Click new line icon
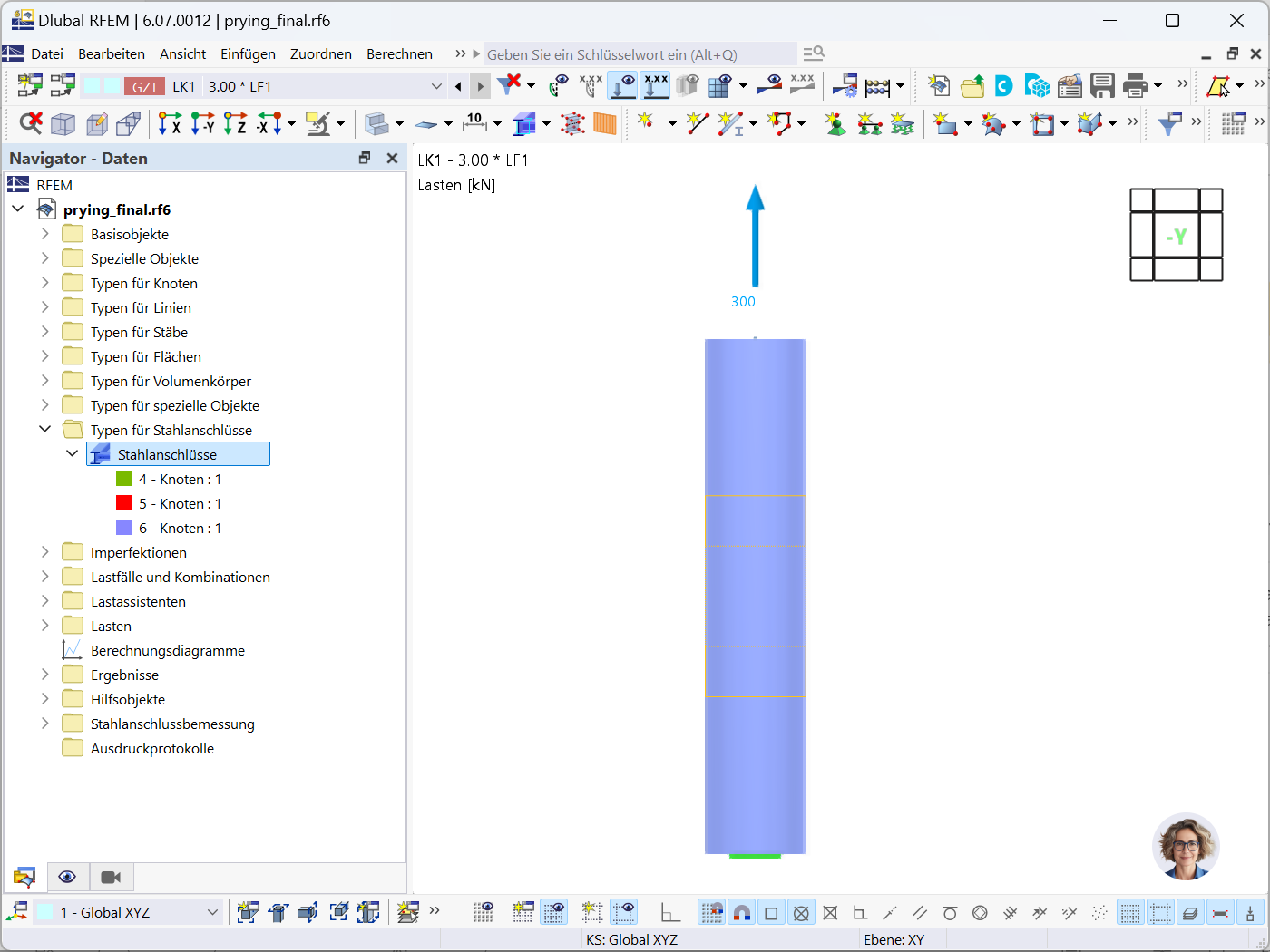The width and height of the screenshot is (1270, 952). pyautogui.click(x=697, y=123)
